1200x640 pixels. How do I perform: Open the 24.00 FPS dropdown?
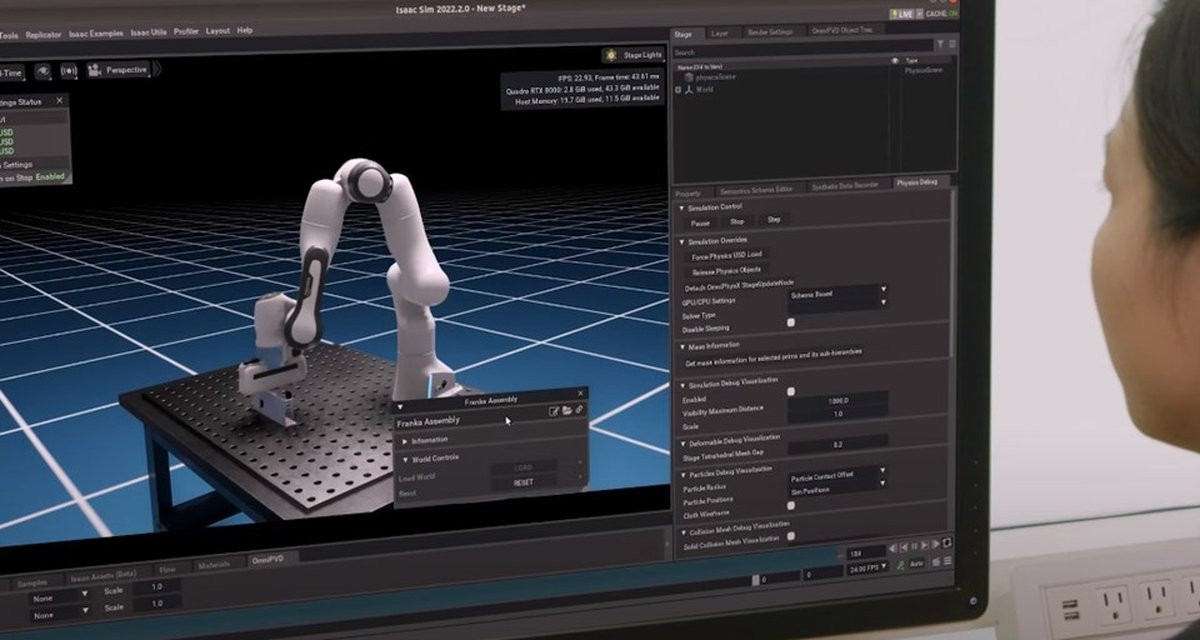867,568
